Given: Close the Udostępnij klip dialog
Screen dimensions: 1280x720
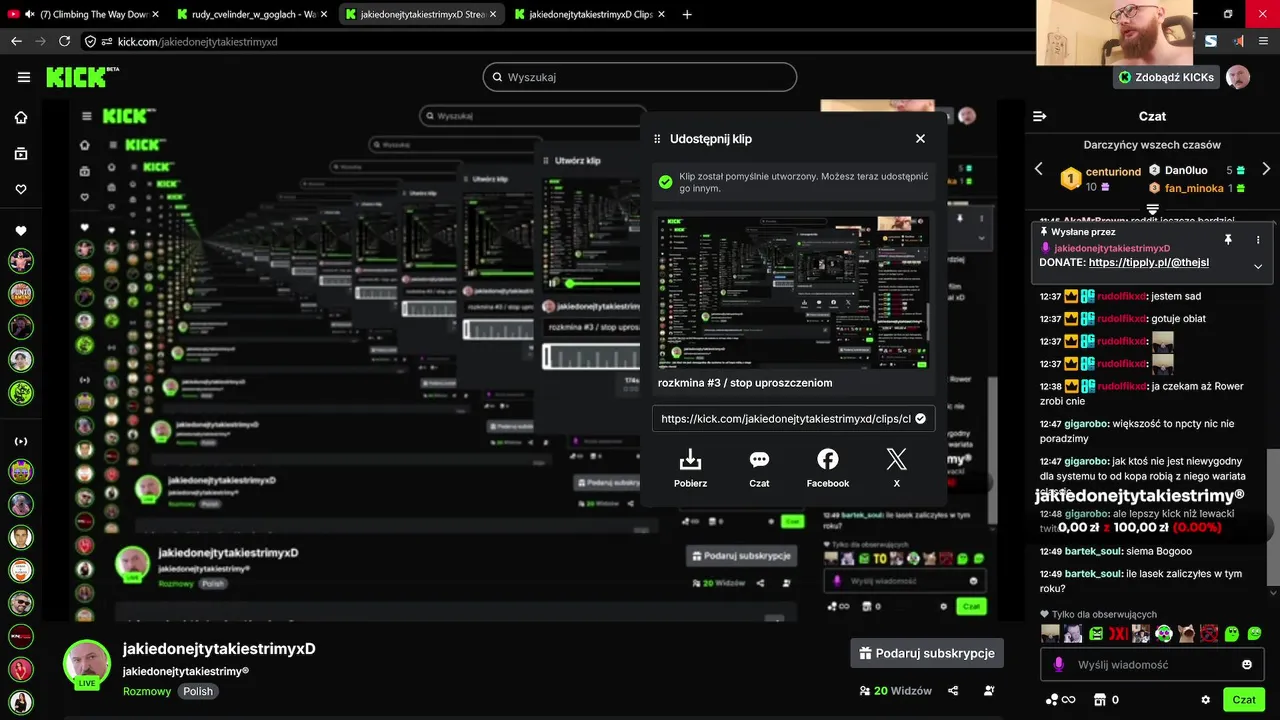Looking at the screenshot, I should [920, 139].
